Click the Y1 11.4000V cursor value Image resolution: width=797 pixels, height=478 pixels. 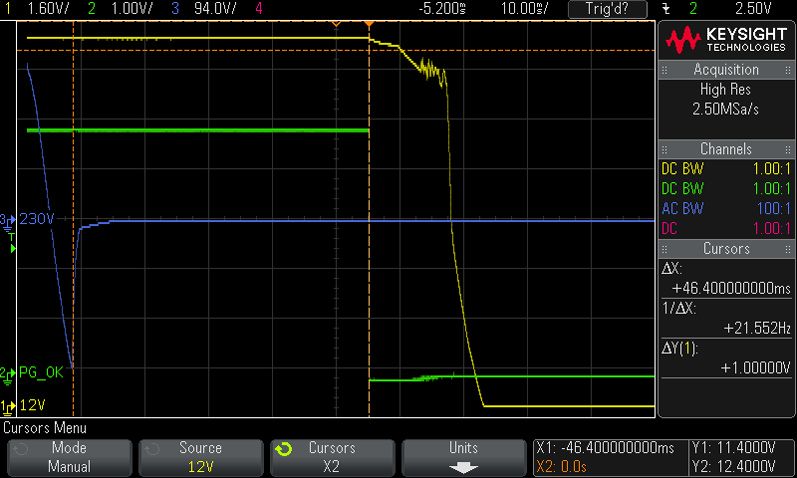[733, 448]
